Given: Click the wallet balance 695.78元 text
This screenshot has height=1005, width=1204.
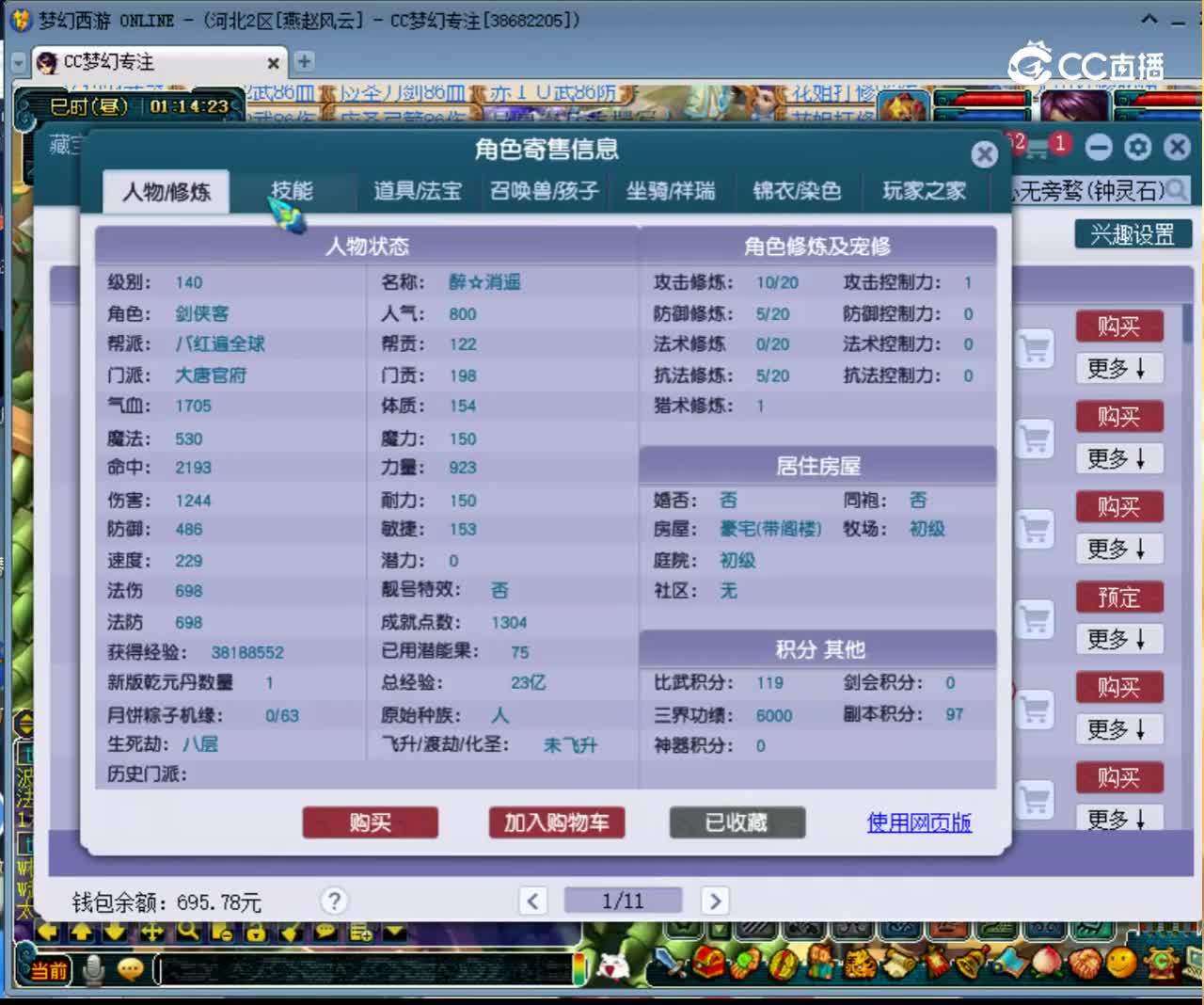Looking at the screenshot, I should click(218, 902).
